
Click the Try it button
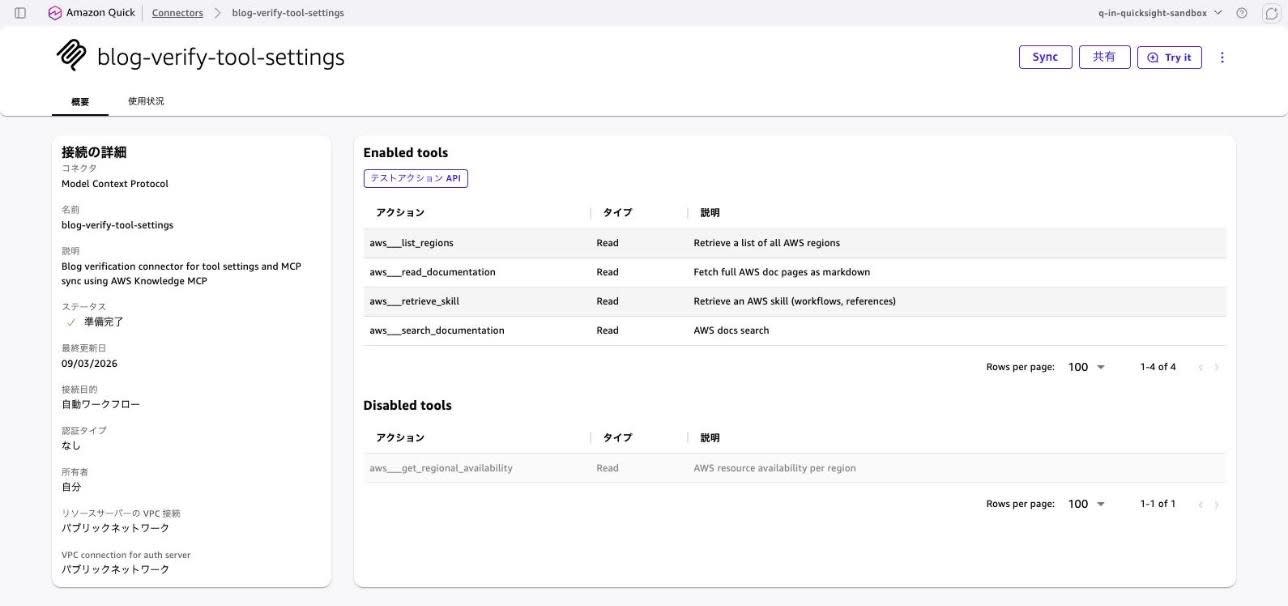click(x=1169, y=57)
